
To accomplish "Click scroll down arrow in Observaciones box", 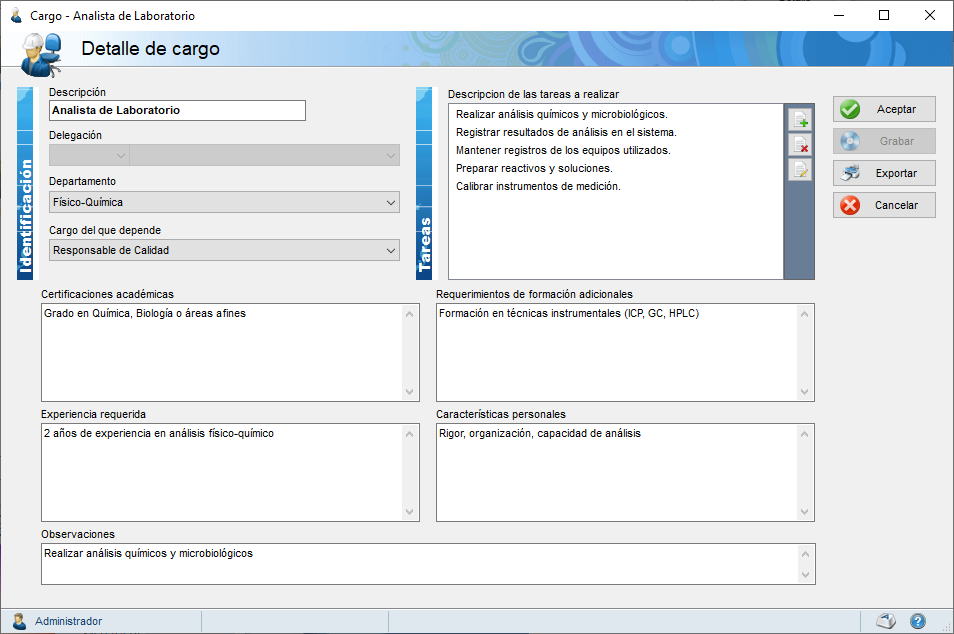I will point(805,575).
